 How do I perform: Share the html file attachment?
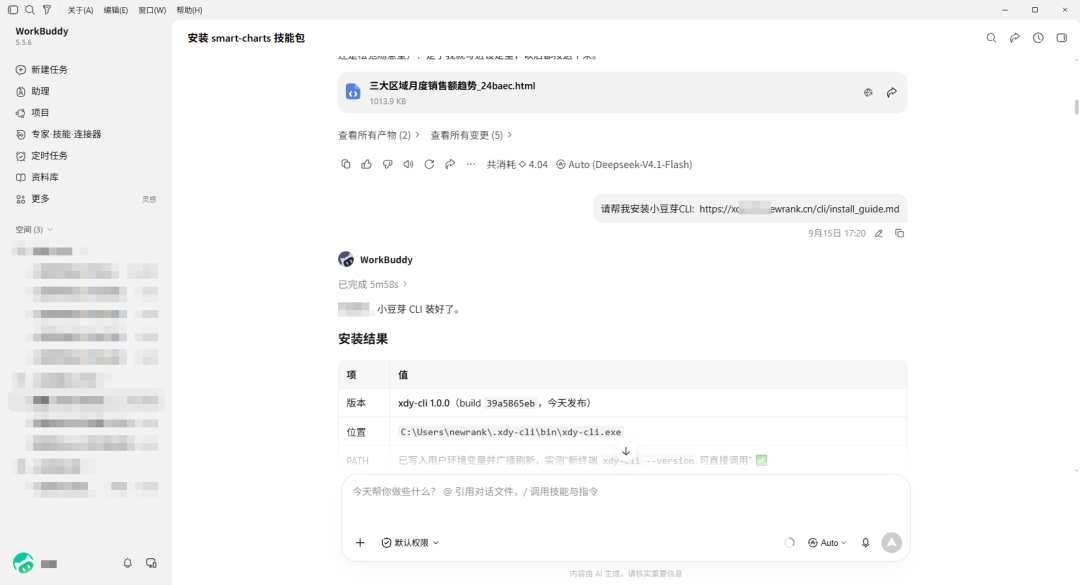pyautogui.click(x=891, y=92)
